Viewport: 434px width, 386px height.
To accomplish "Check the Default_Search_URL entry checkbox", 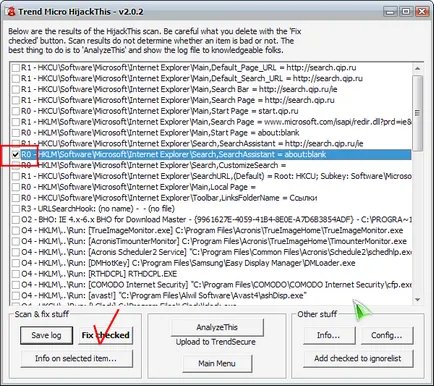I will pyautogui.click(x=16, y=79).
